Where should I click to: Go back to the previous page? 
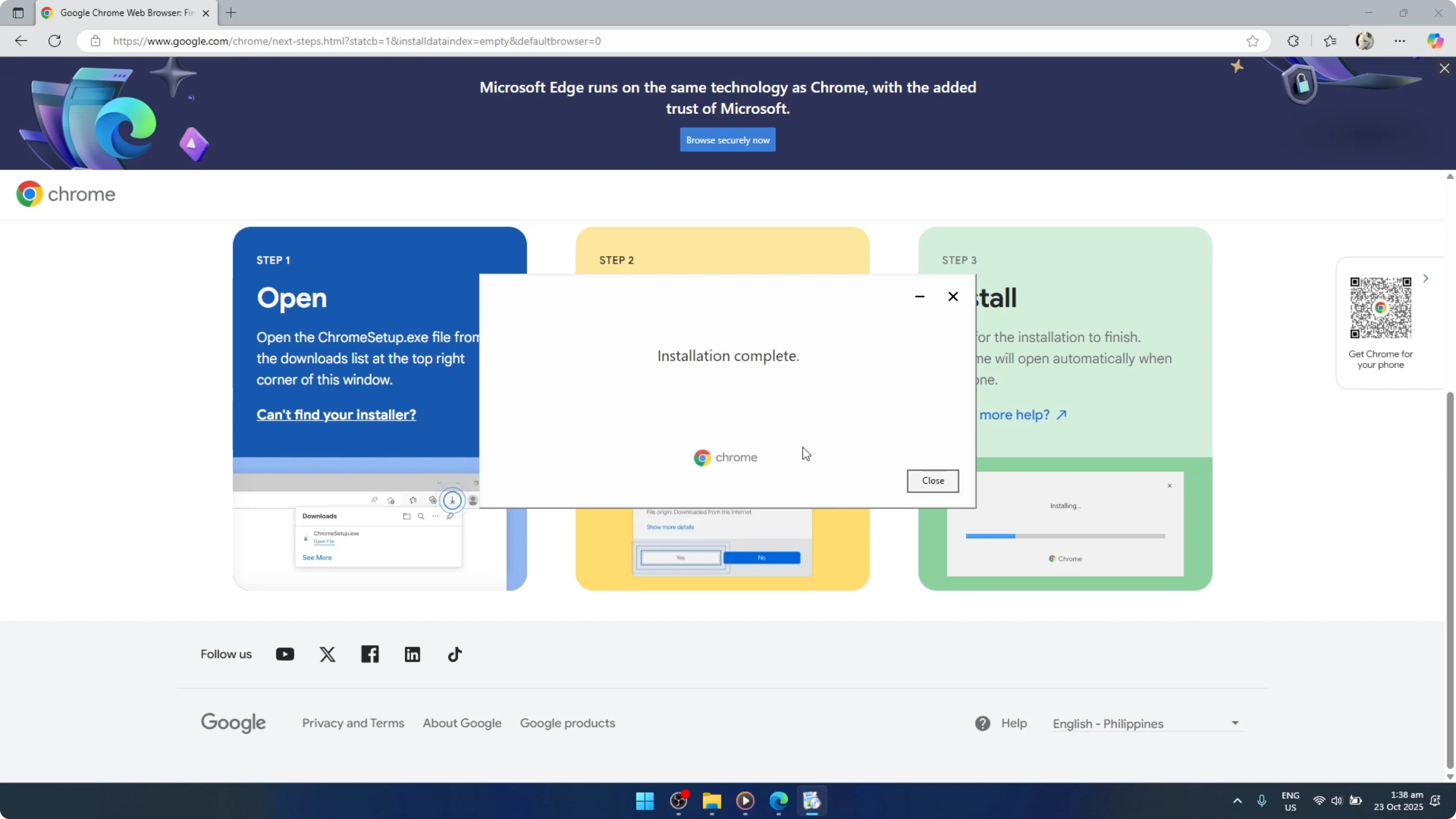(21, 41)
